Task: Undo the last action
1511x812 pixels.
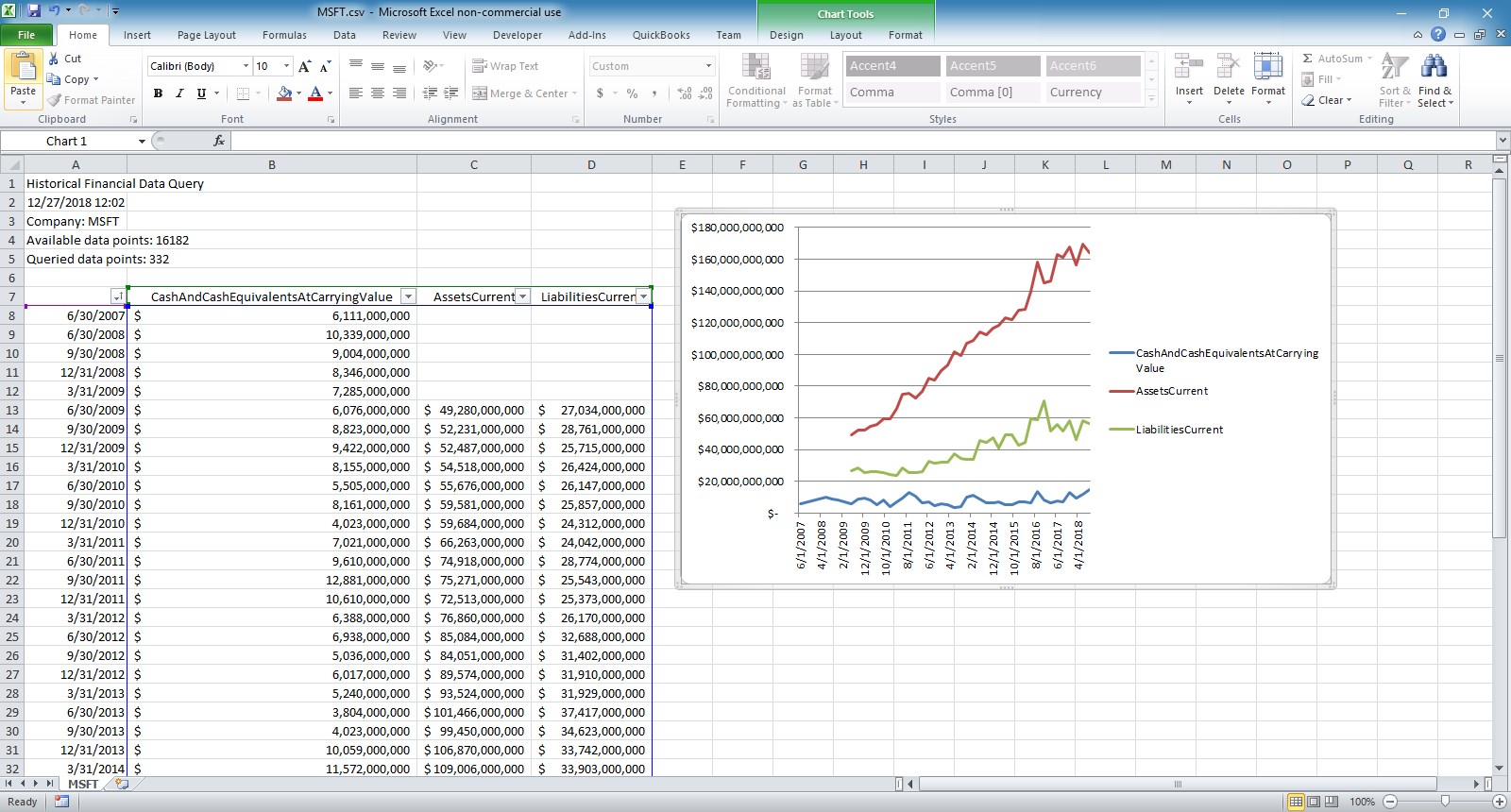Action: [x=55, y=11]
